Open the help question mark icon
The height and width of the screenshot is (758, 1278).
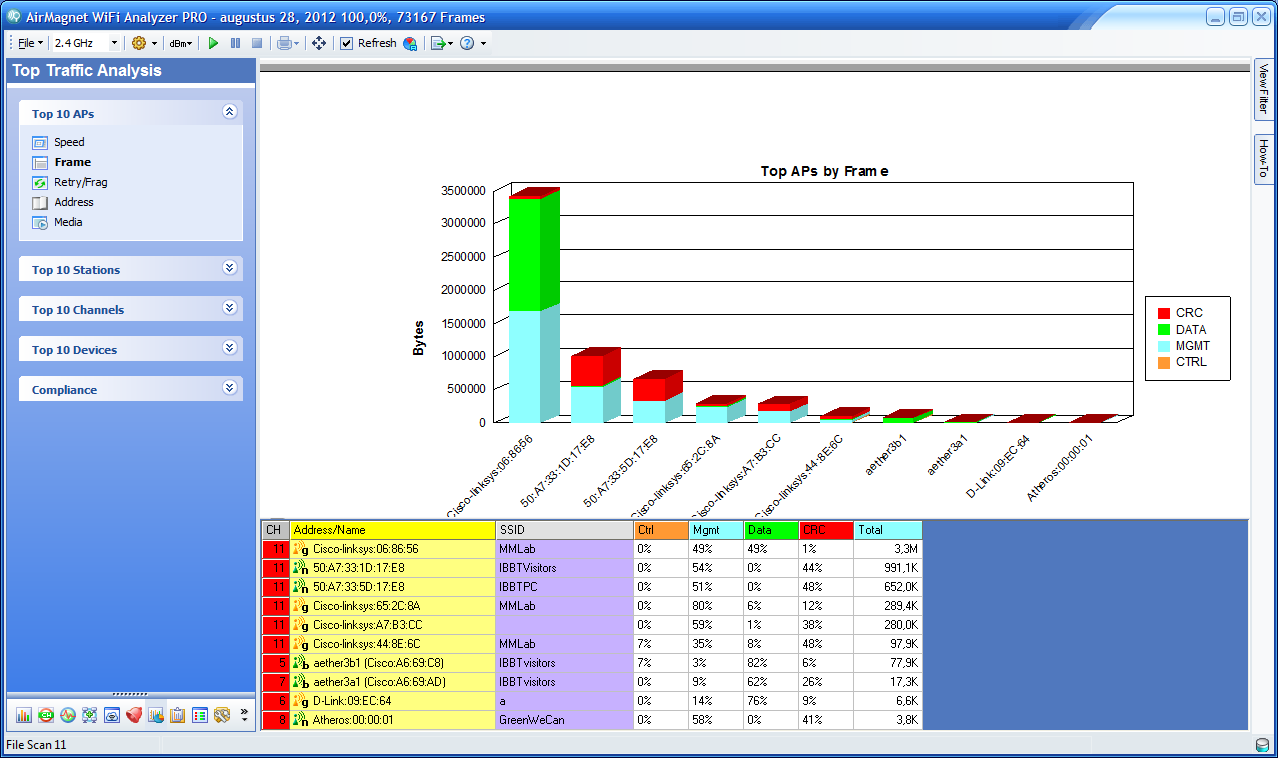point(467,43)
